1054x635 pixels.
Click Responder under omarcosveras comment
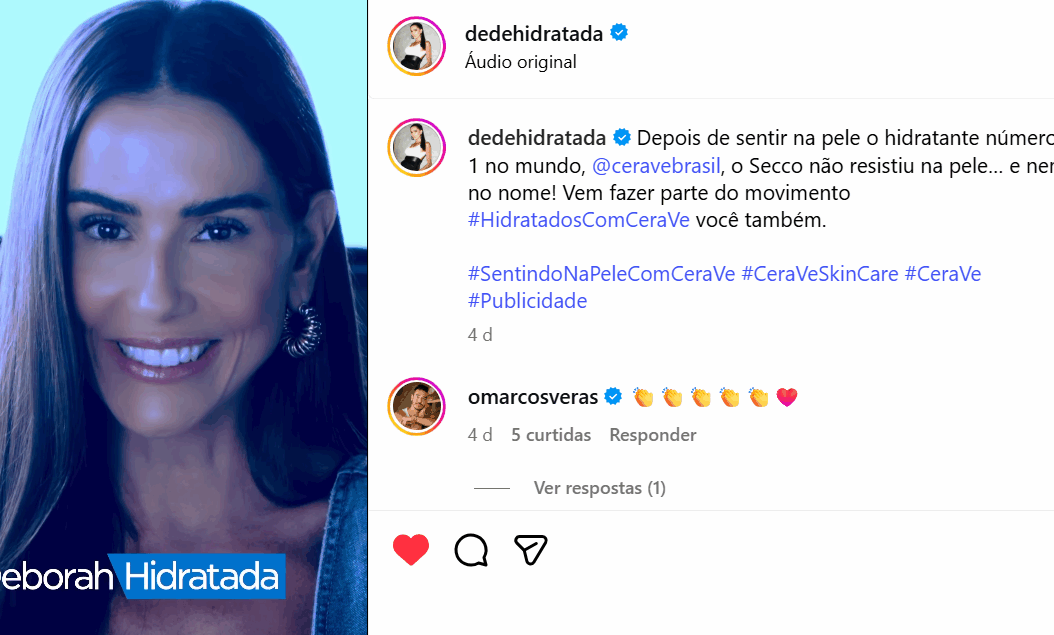[653, 435]
